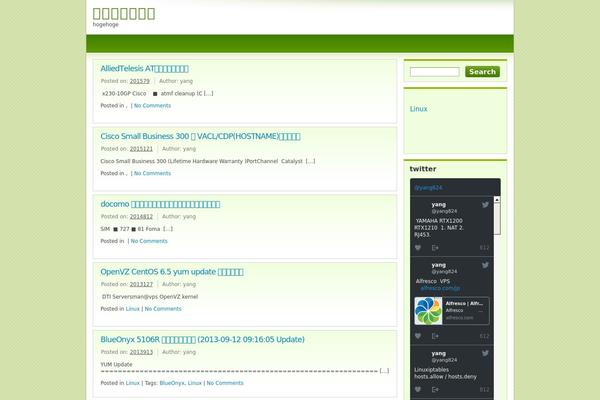This screenshot has width=600, height=400.
Task: Click the [...] read-more on BlueOnyx excerpt
Action: click(x=384, y=371)
